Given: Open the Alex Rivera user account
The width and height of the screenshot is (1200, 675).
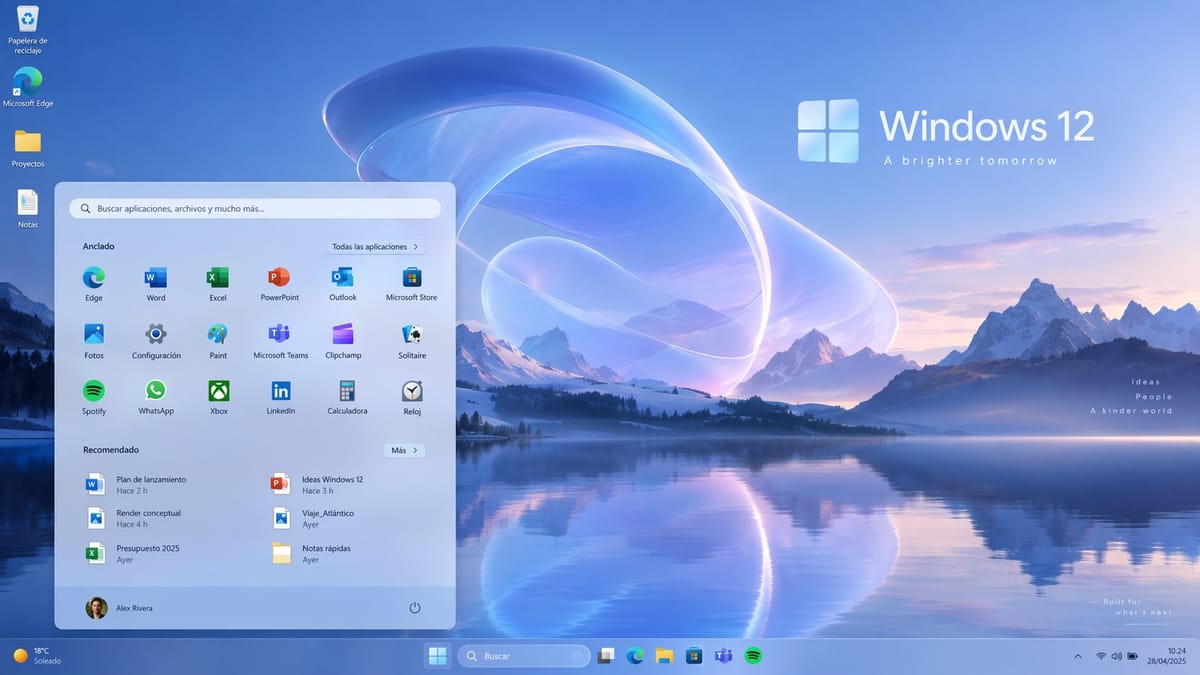Looking at the screenshot, I should (x=120, y=608).
